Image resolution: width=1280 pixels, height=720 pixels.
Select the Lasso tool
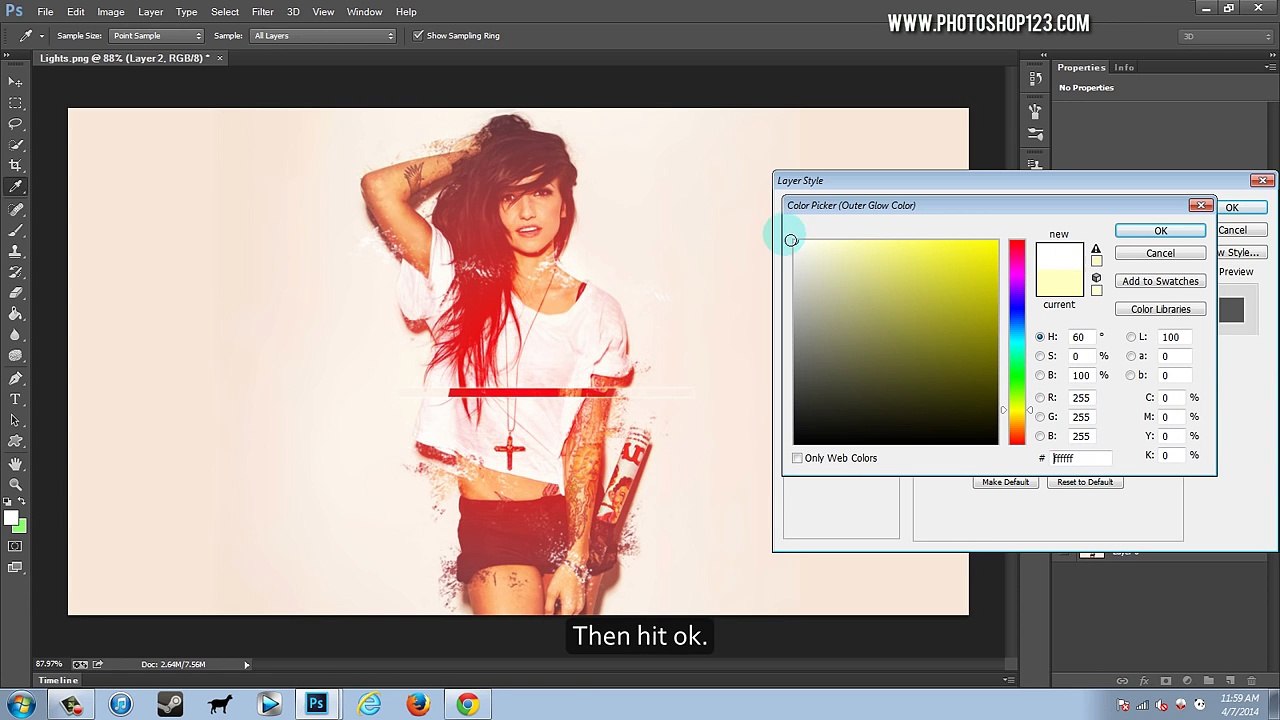pos(15,124)
